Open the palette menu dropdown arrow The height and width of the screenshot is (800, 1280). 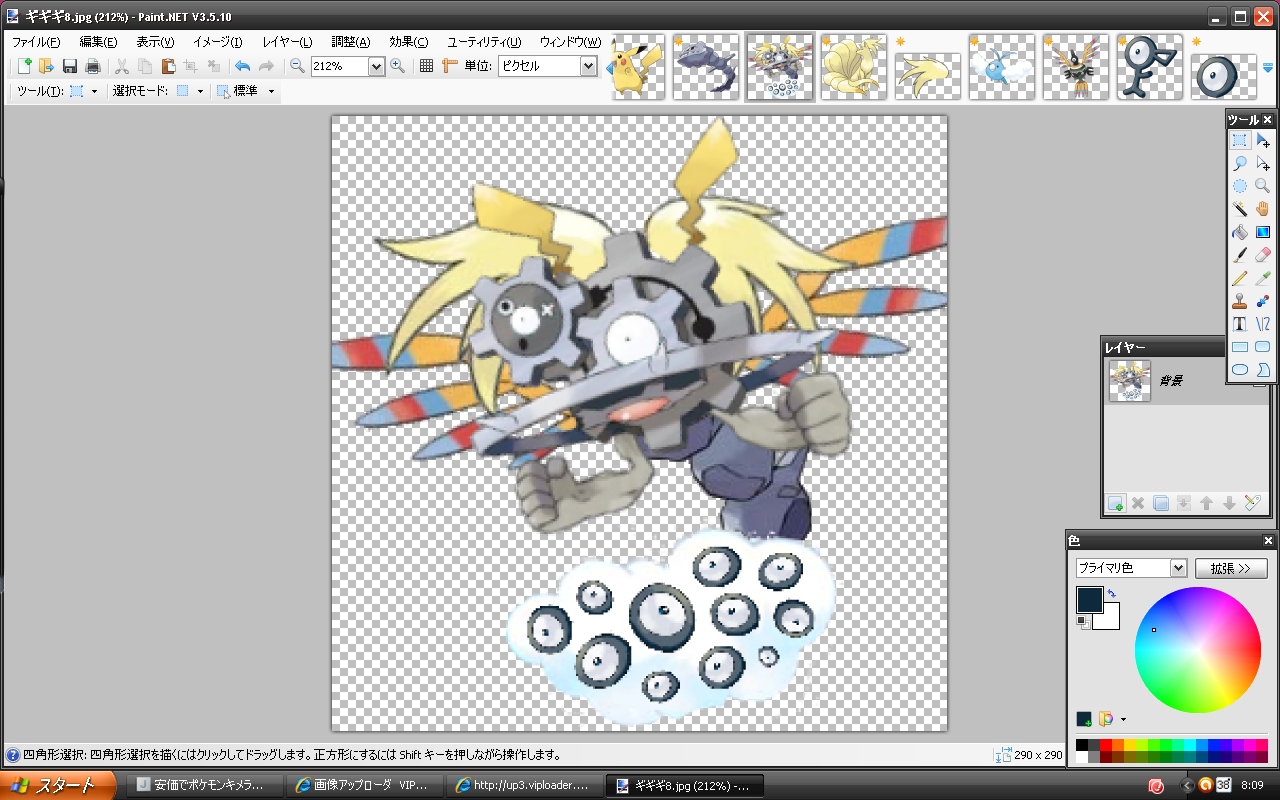[1123, 719]
